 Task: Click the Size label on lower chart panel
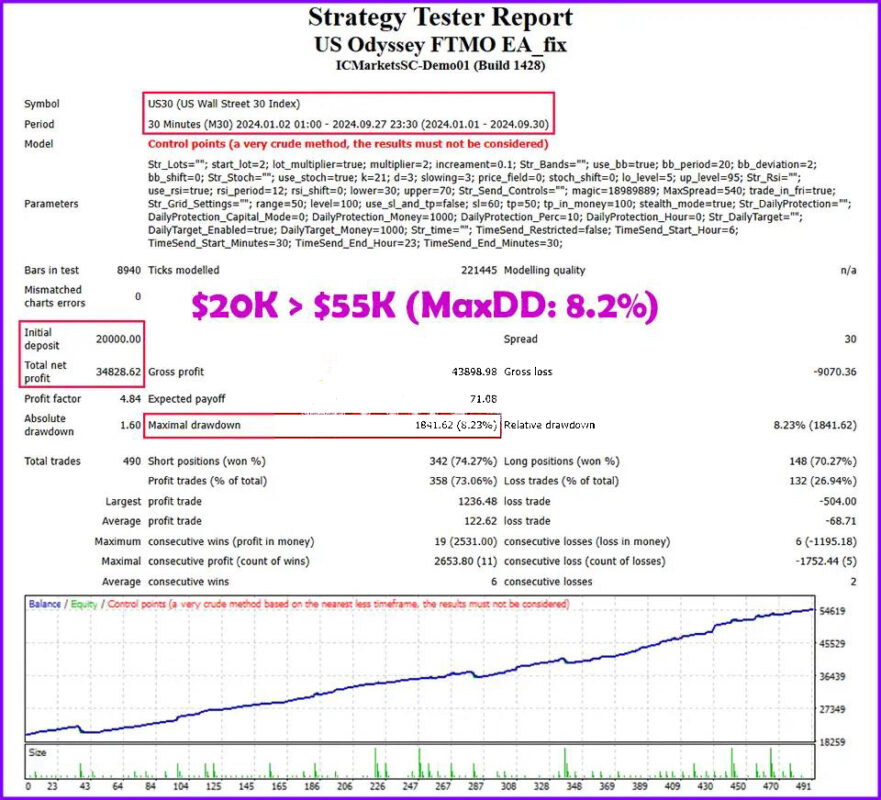pos(40,751)
